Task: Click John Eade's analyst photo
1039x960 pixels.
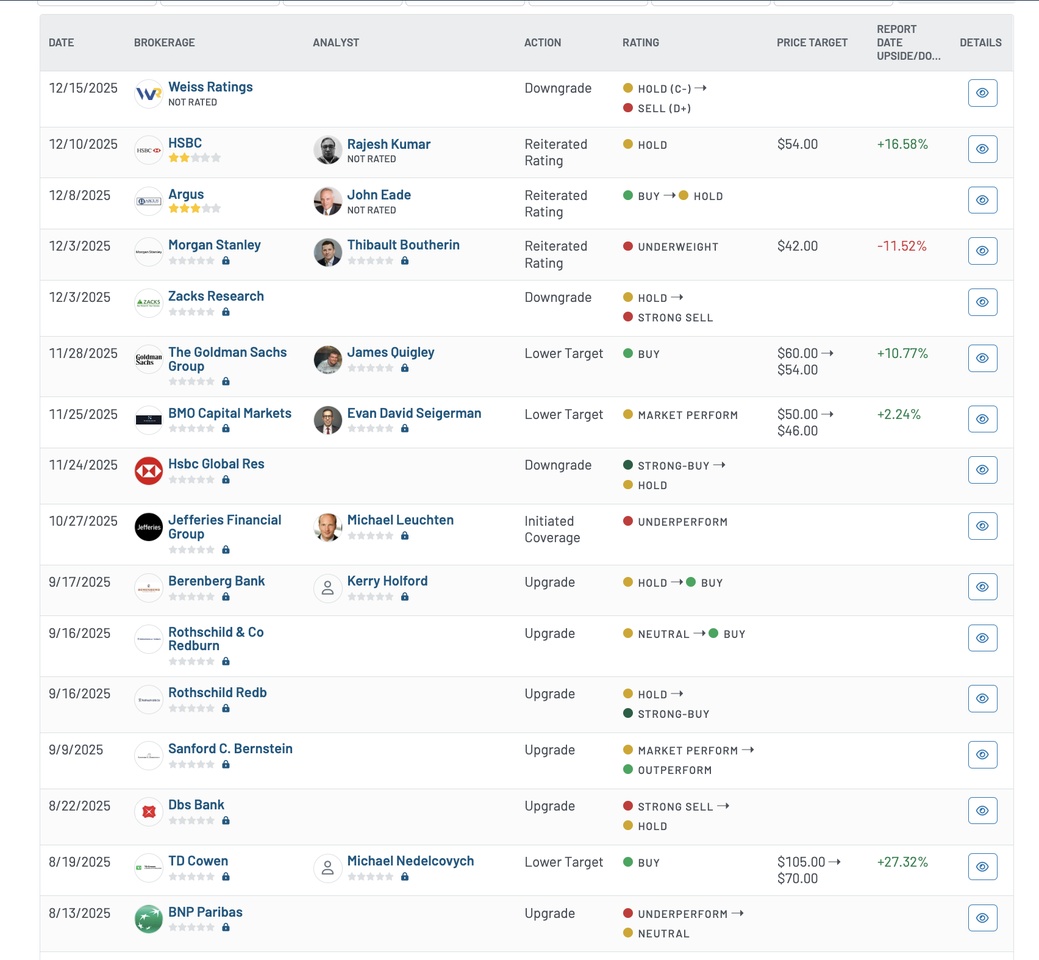Action: 328,201
